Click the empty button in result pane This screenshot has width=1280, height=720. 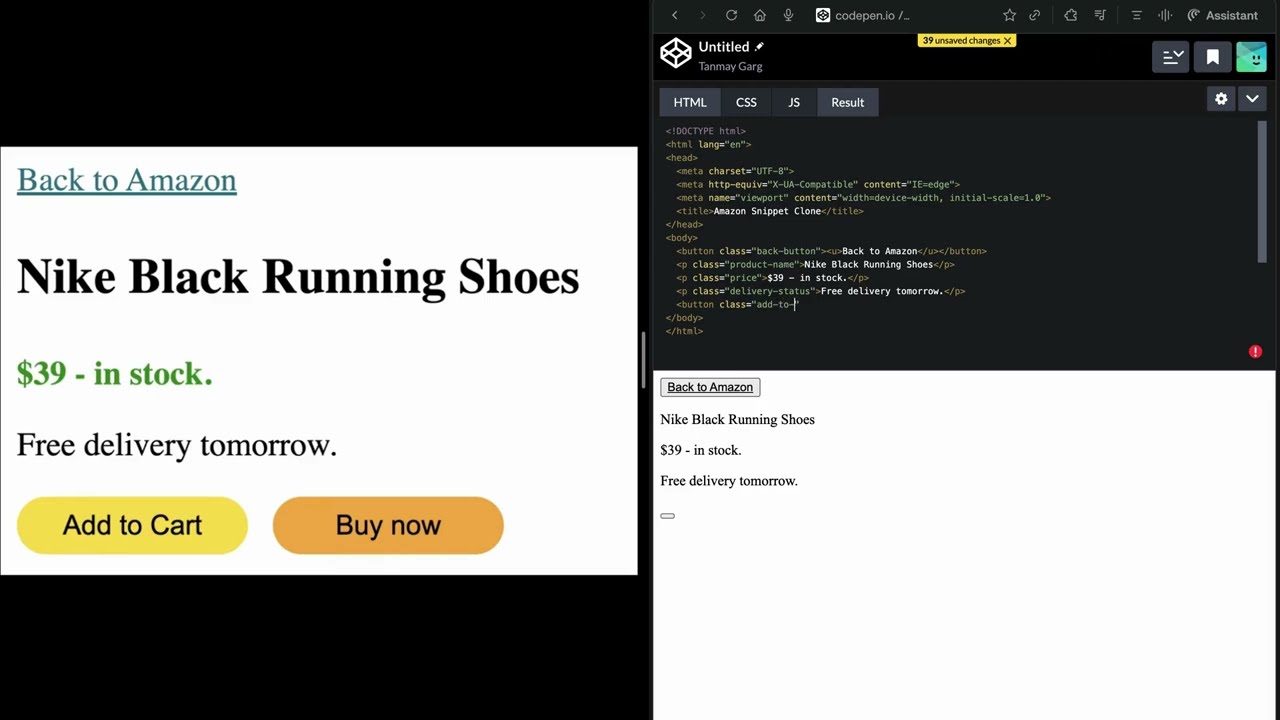[x=667, y=516]
